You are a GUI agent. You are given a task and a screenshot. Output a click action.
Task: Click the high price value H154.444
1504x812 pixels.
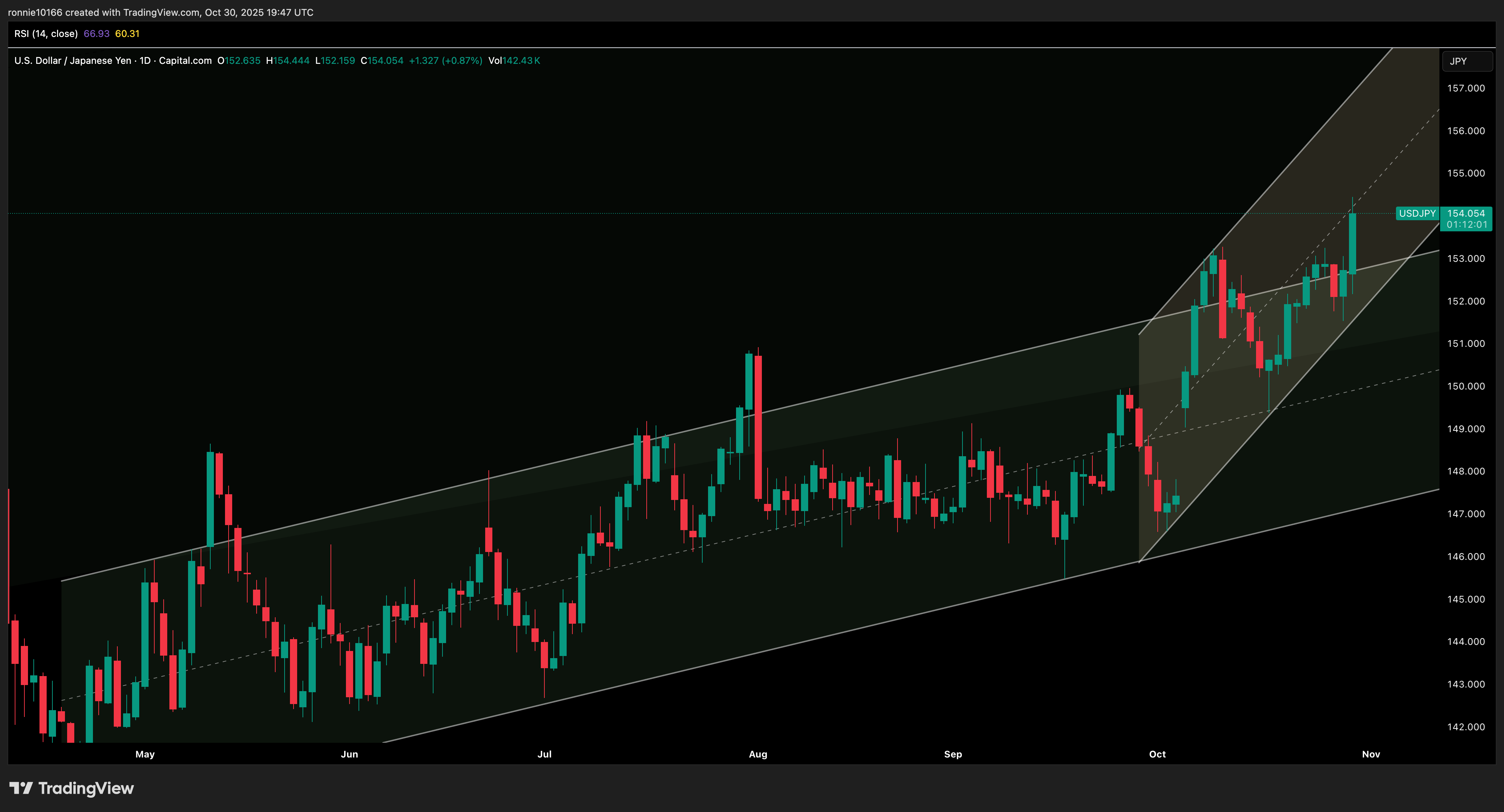click(289, 60)
